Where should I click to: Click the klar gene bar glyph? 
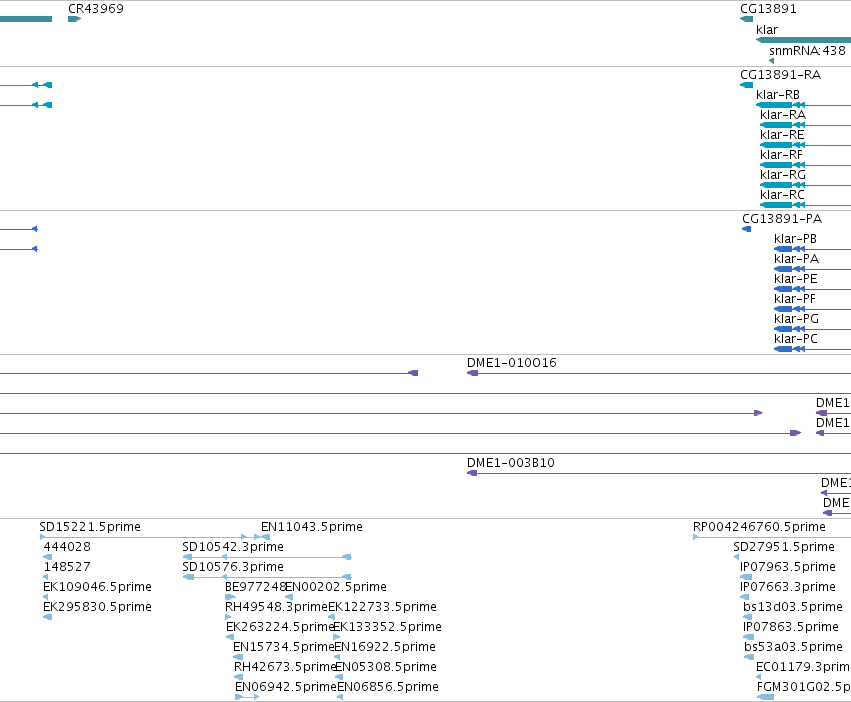click(803, 40)
